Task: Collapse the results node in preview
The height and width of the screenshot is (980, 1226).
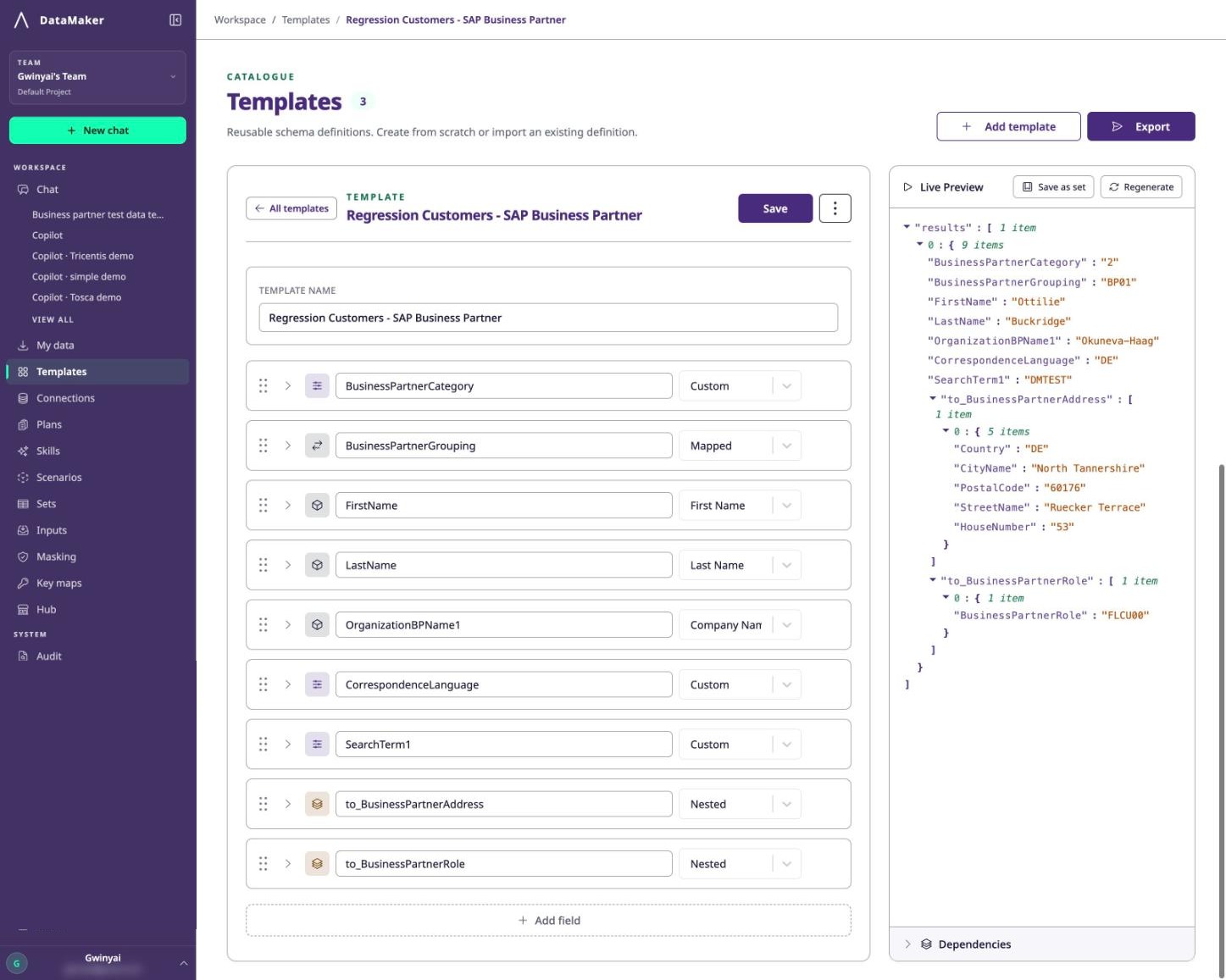Action: [907, 227]
